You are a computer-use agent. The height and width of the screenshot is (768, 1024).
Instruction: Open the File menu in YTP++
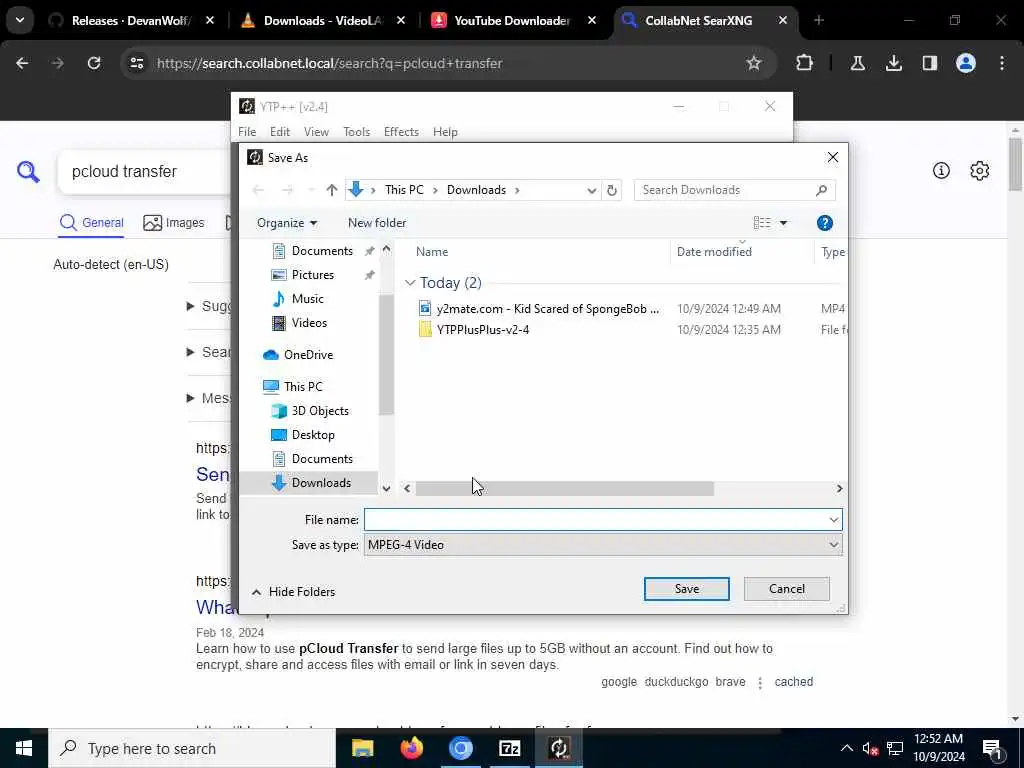tap(247, 132)
